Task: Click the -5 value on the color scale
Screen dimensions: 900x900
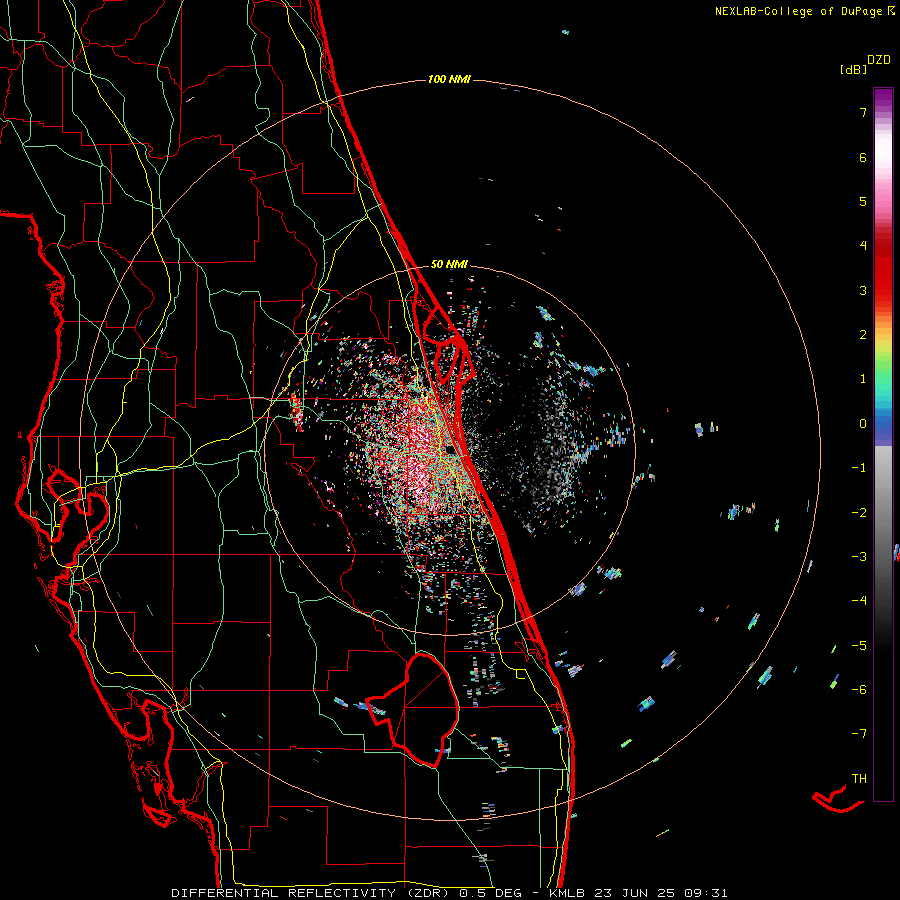Action: tap(859, 645)
